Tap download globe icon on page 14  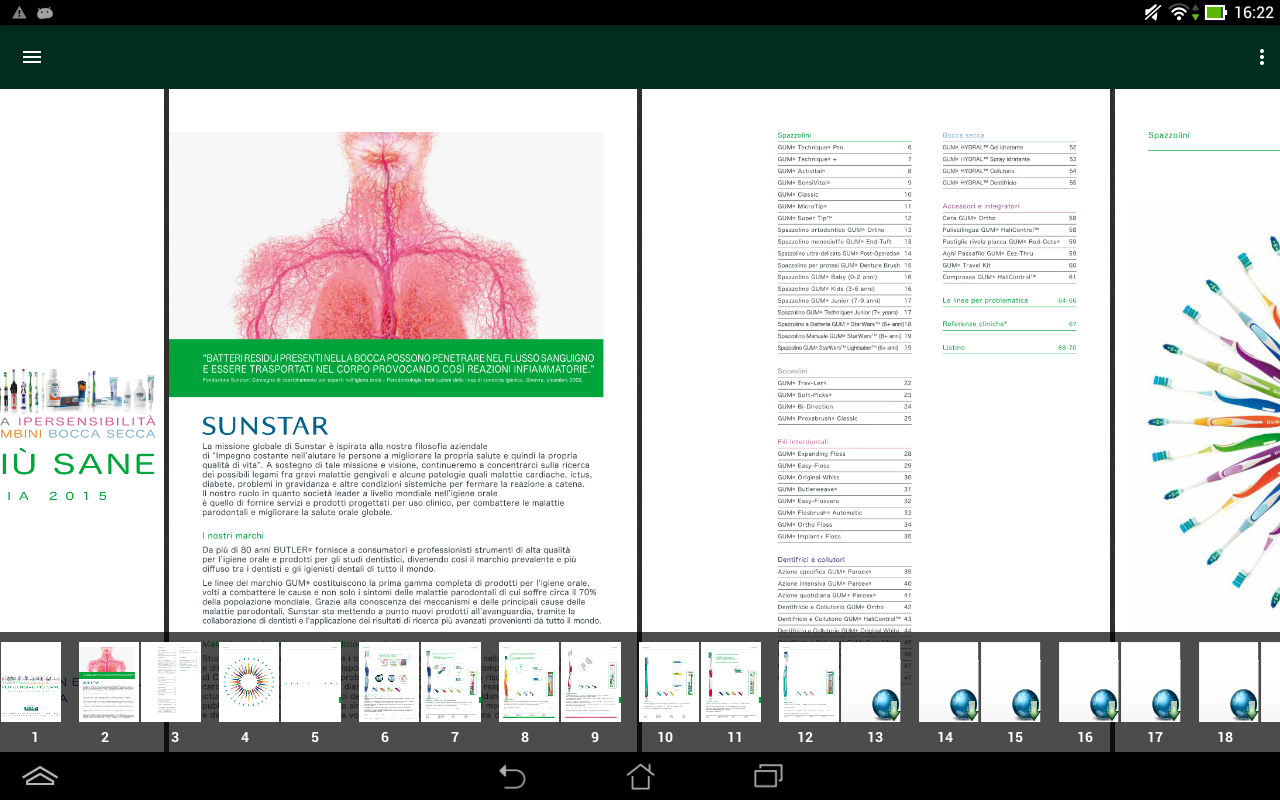(x=966, y=704)
